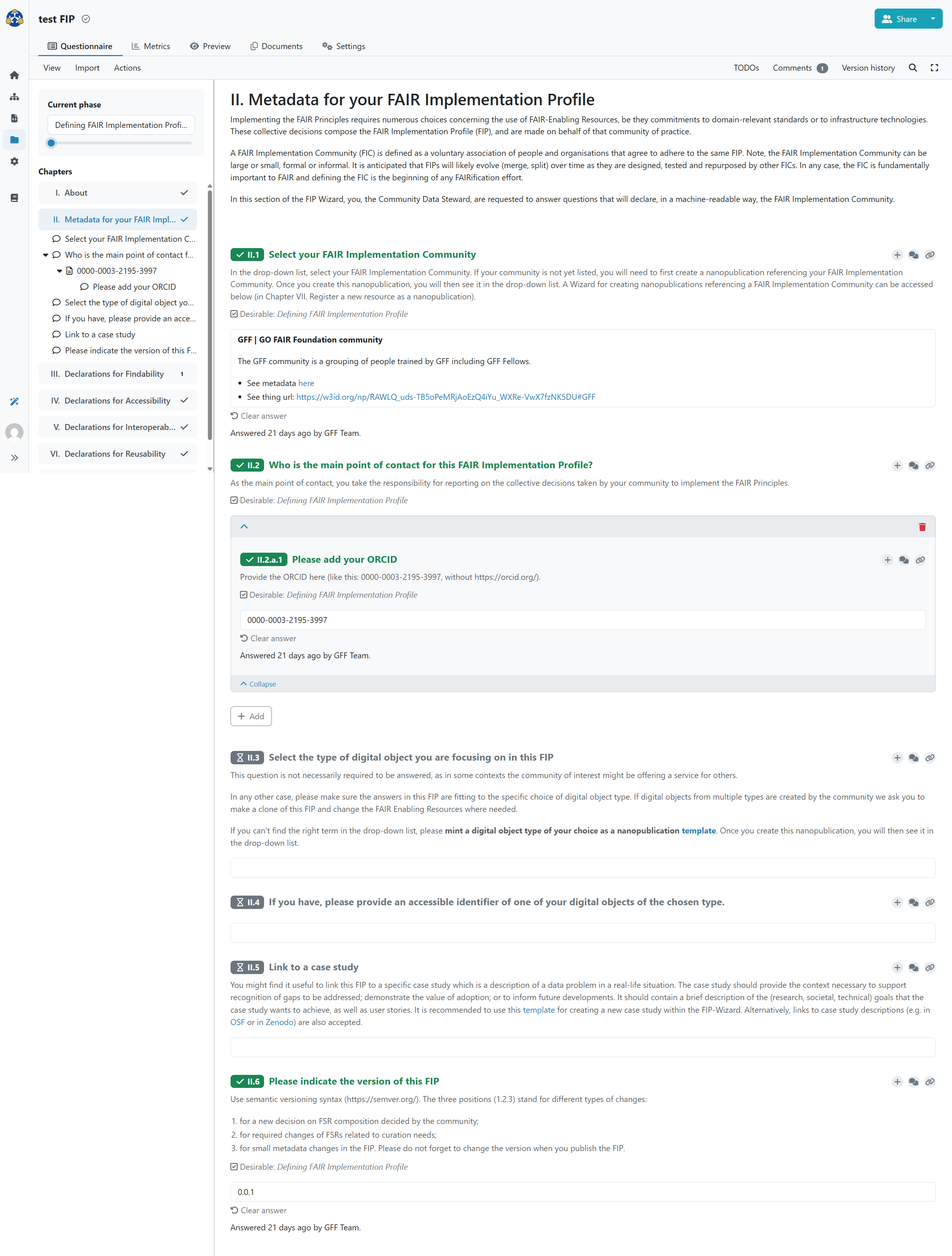Image resolution: width=952 pixels, height=1256 pixels.
Task: Switch to the Documents tab
Action: tap(276, 46)
